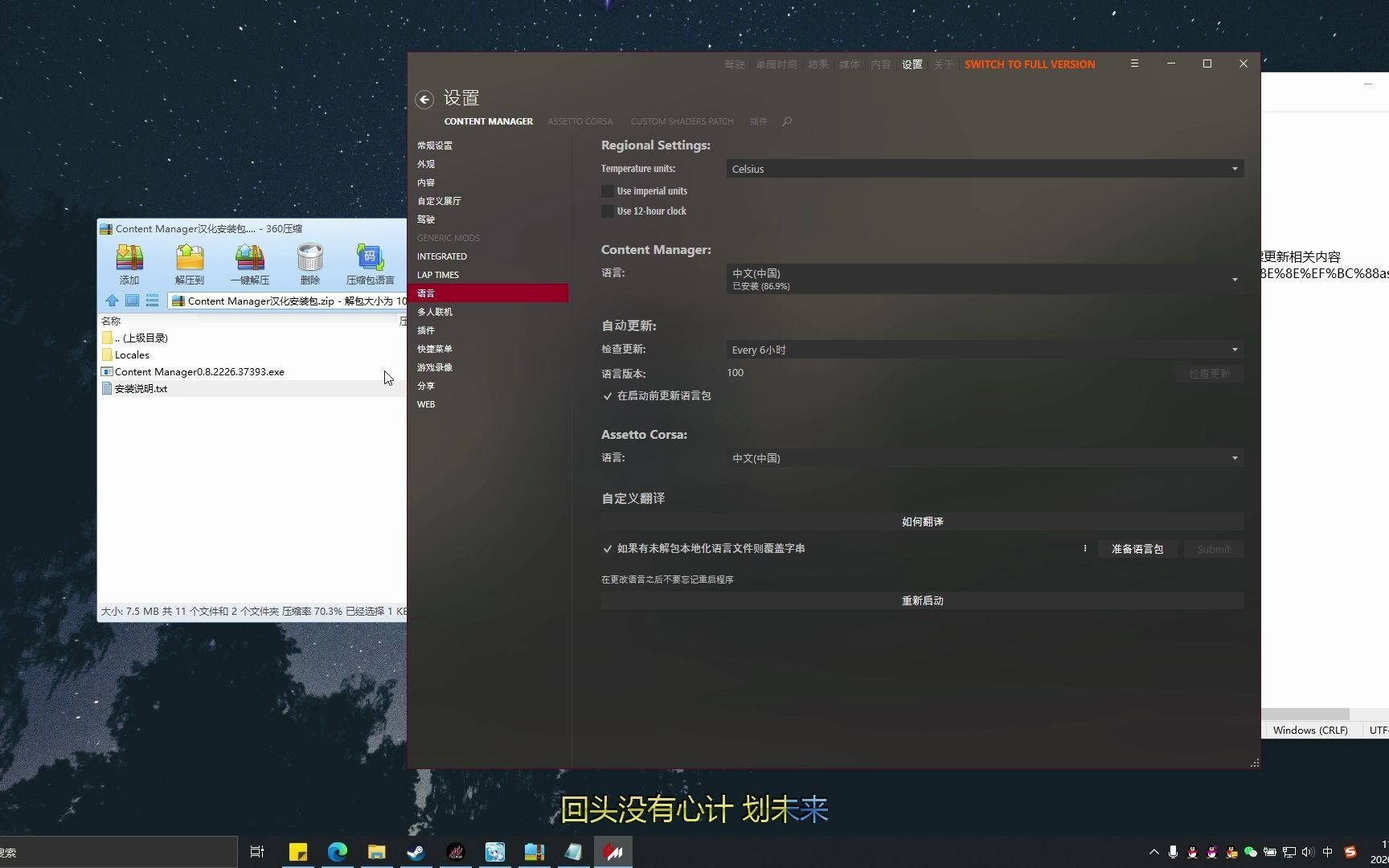Show hidden system tray icons

pyautogui.click(x=1154, y=852)
